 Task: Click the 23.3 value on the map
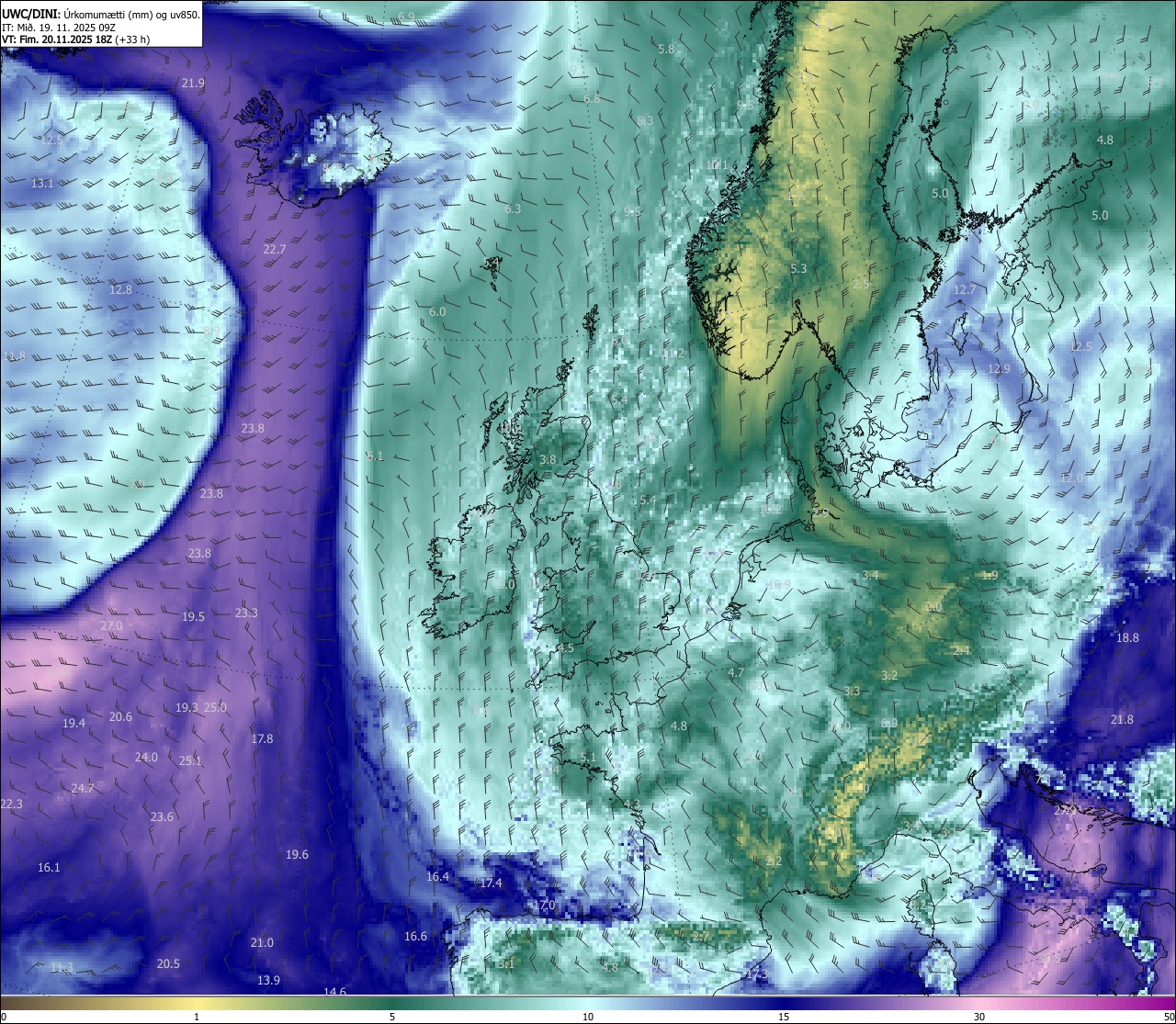(x=246, y=613)
